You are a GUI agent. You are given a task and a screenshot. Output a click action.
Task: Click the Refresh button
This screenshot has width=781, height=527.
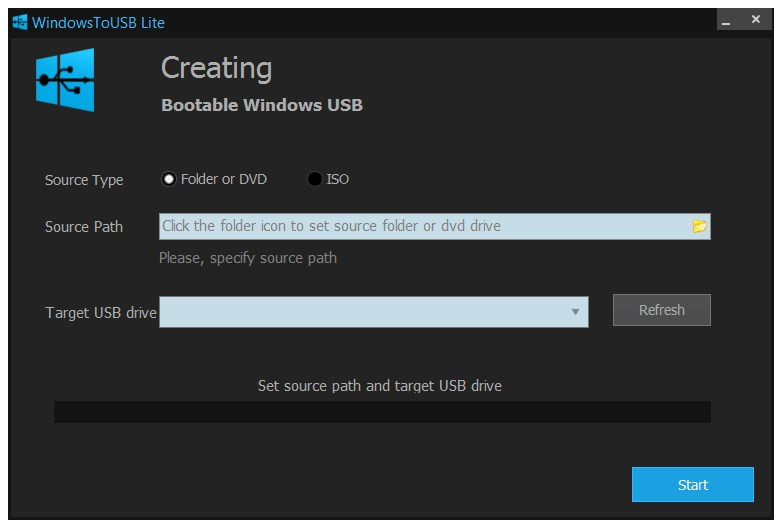click(661, 310)
